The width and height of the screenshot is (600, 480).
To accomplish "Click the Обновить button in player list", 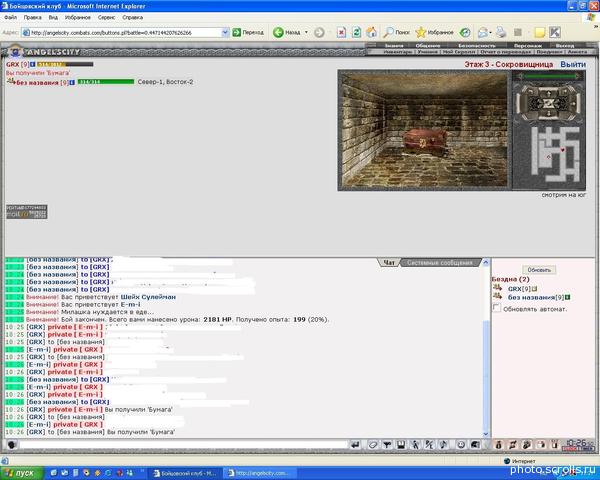I will pos(539,270).
